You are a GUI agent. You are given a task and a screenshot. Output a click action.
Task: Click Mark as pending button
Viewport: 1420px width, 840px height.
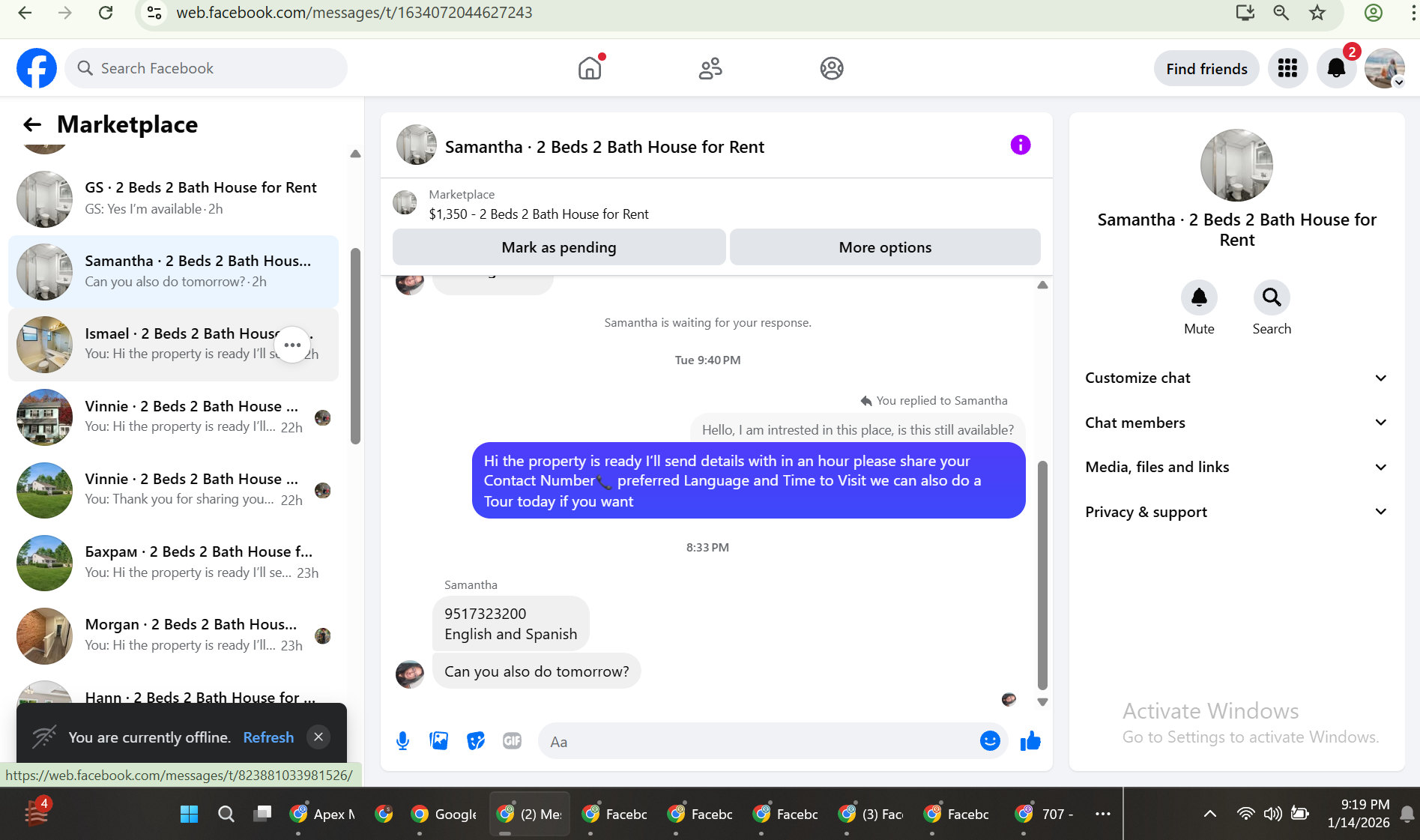(559, 247)
